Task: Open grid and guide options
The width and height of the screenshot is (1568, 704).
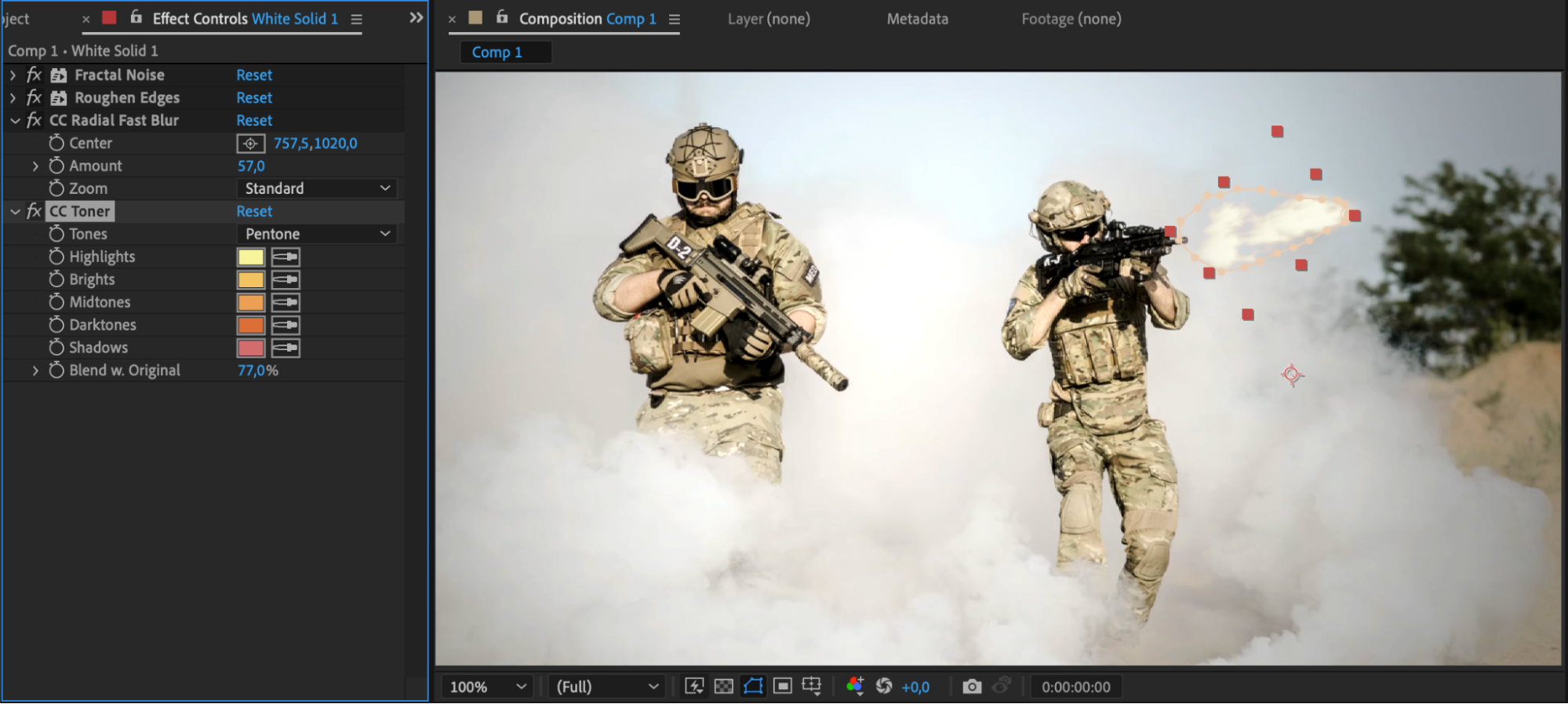Action: (812, 687)
